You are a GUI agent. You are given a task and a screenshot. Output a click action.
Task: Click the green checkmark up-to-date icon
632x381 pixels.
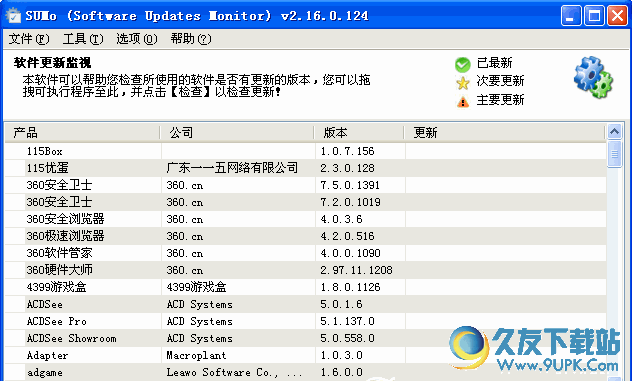463,64
